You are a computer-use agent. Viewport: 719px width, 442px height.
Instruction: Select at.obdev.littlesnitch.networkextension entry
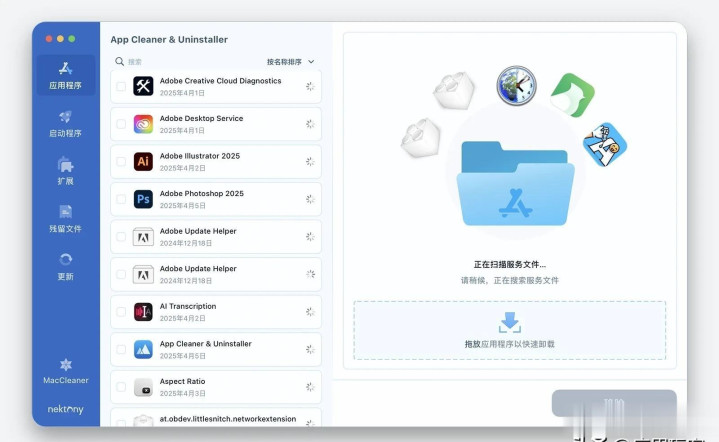(227, 419)
